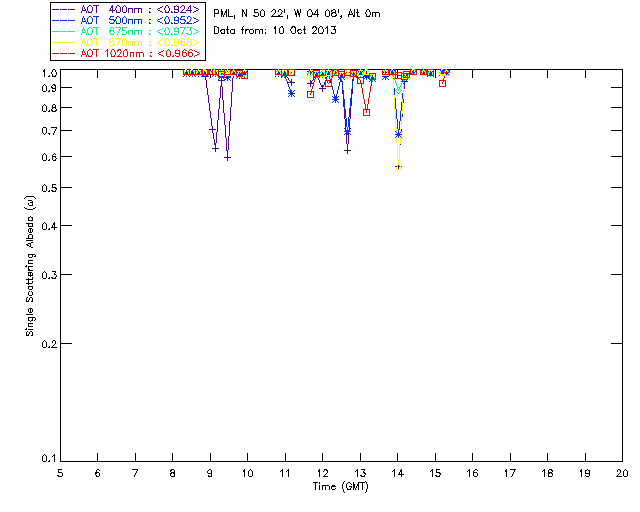
Task: Click the x-axis tick label 19
Action: (x=585, y=473)
